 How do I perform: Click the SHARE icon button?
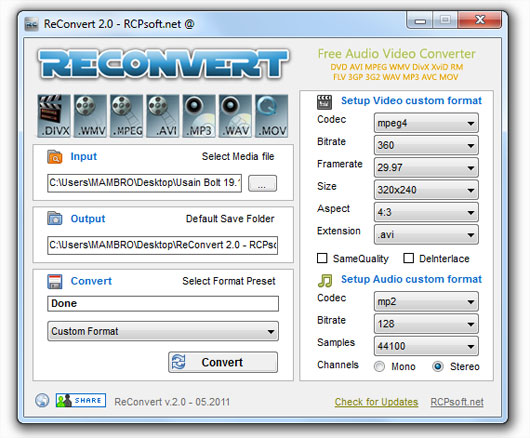81,400
